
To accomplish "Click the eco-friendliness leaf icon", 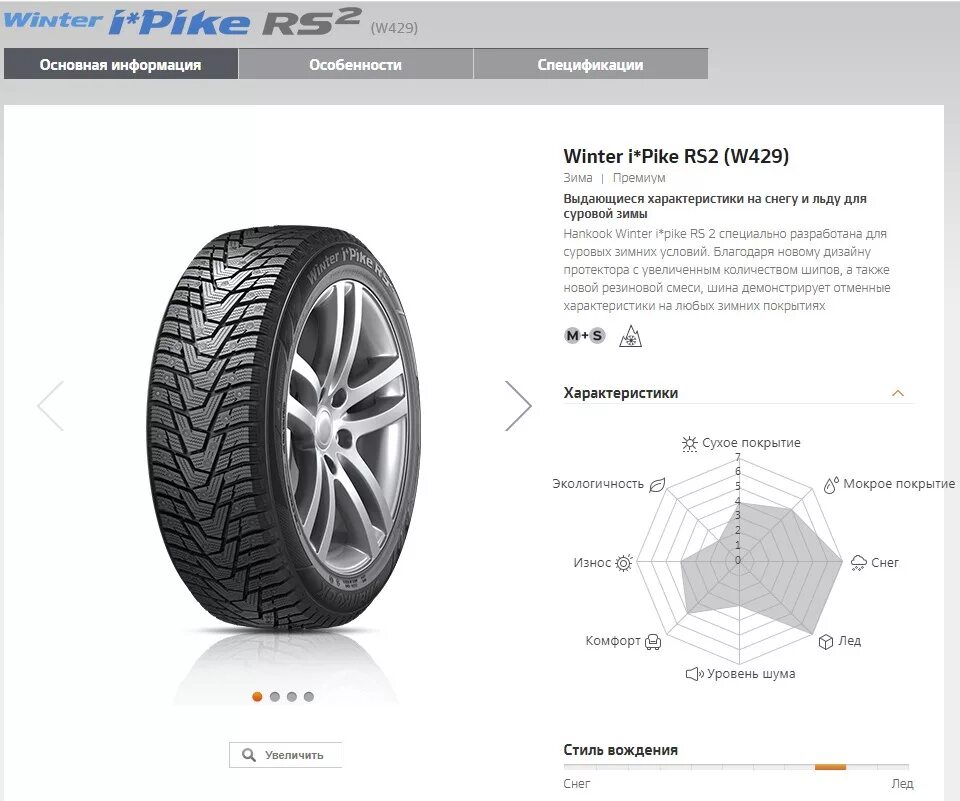I will pyautogui.click(x=657, y=484).
